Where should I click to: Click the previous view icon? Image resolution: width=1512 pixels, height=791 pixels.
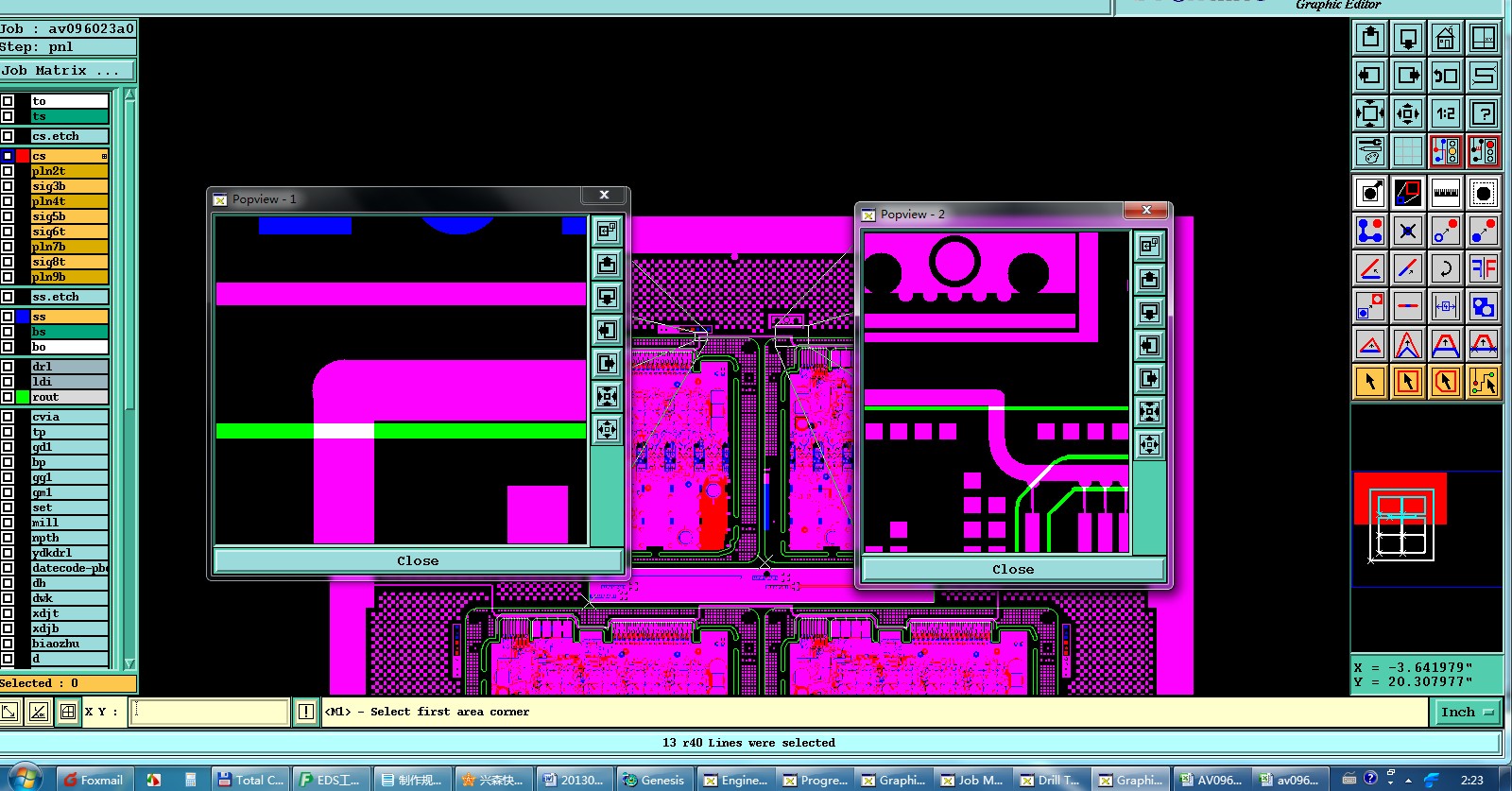point(1446,76)
